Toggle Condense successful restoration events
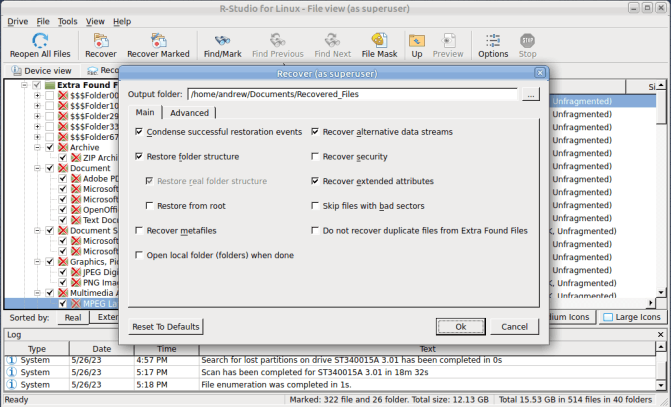 [x=139, y=131]
